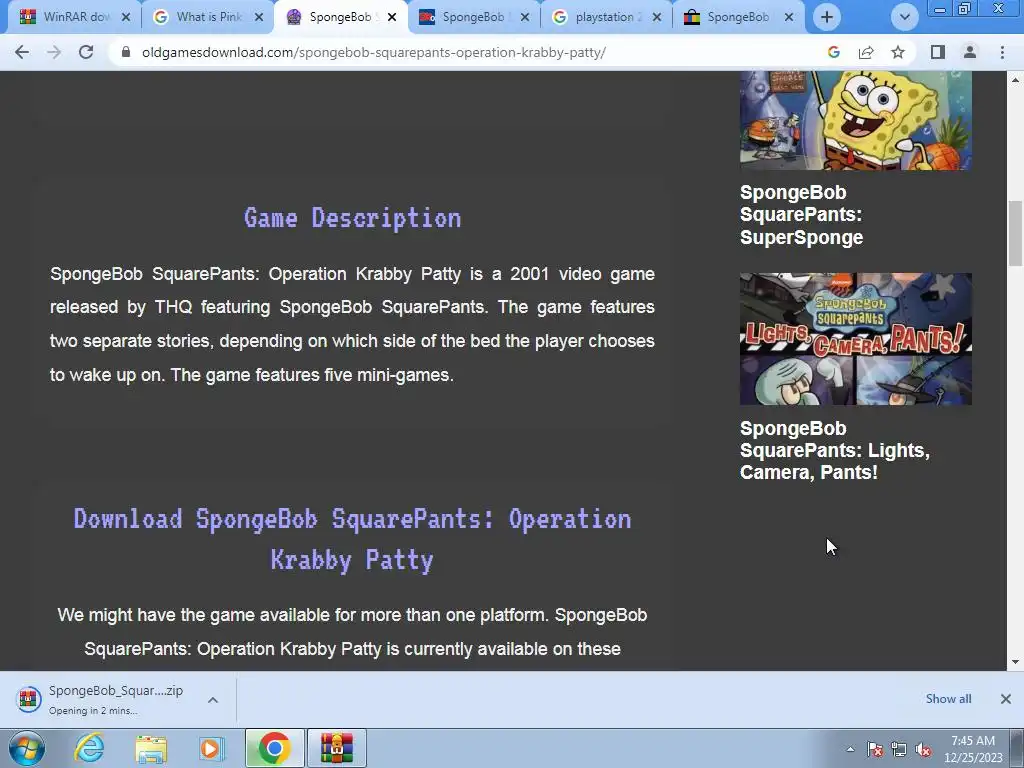Switch to the What is Pink tab

point(208,17)
